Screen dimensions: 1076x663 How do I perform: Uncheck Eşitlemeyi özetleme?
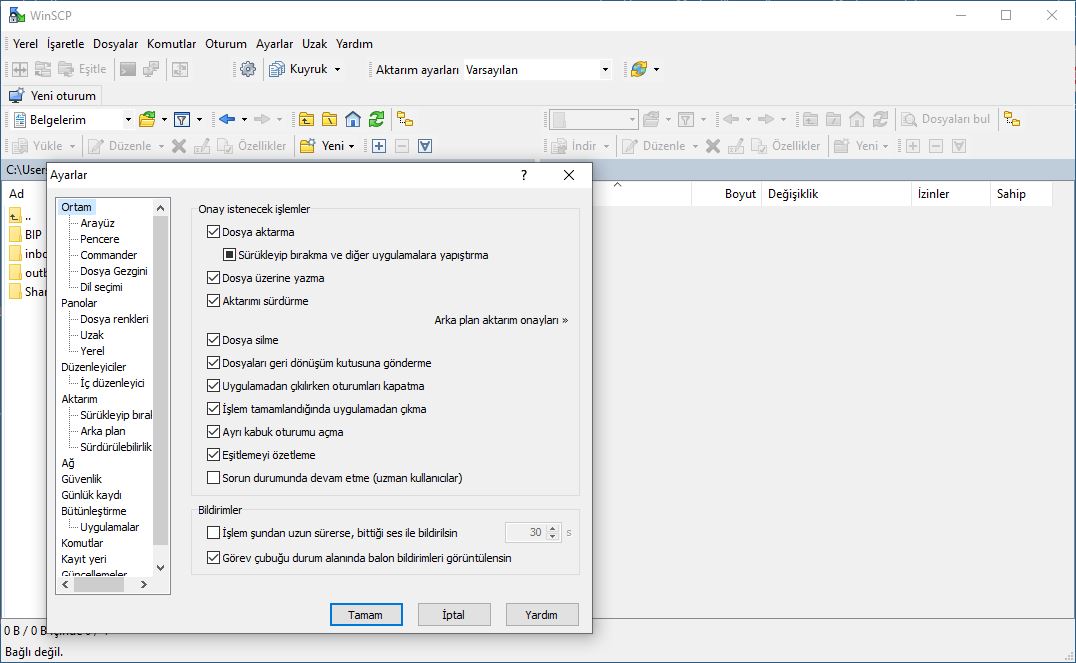pos(213,455)
